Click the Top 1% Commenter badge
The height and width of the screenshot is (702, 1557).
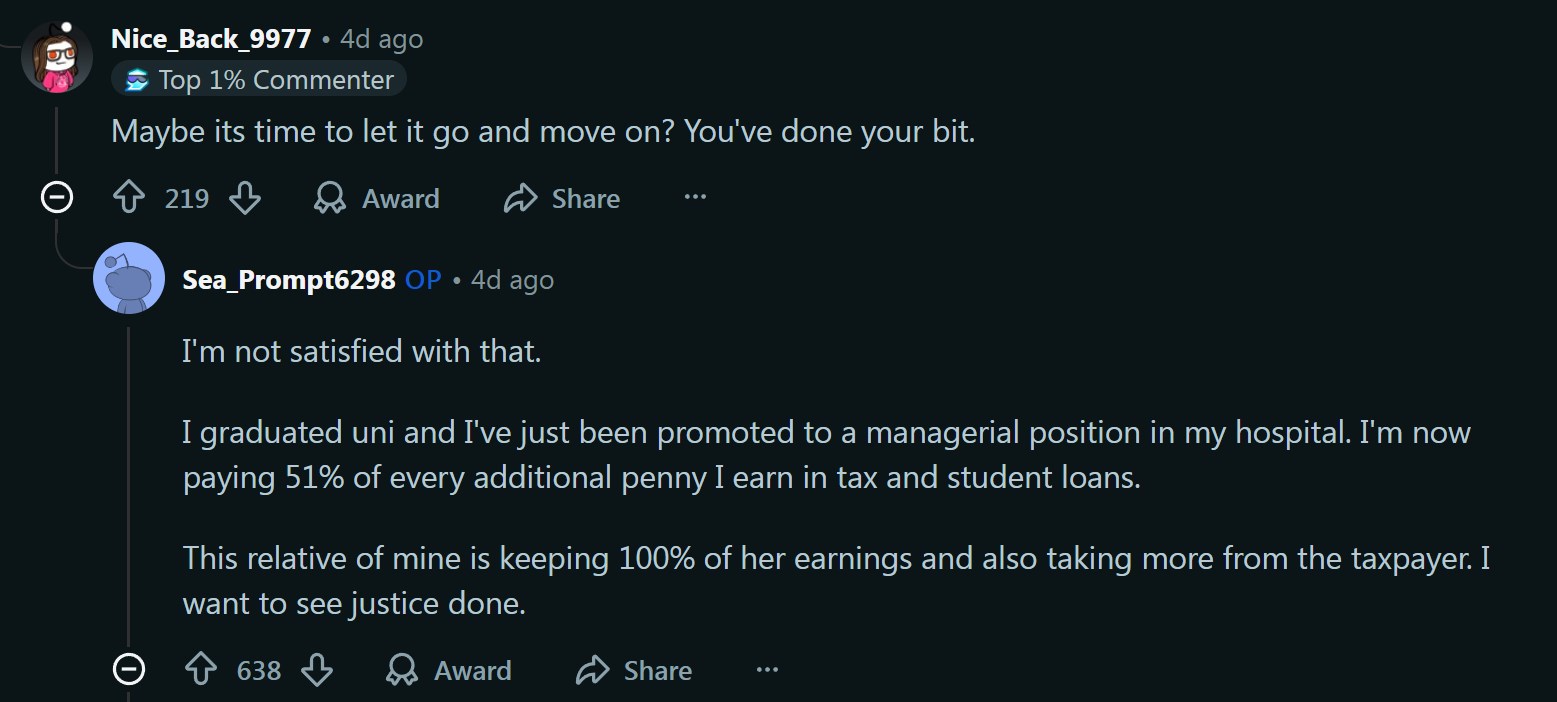[x=260, y=80]
